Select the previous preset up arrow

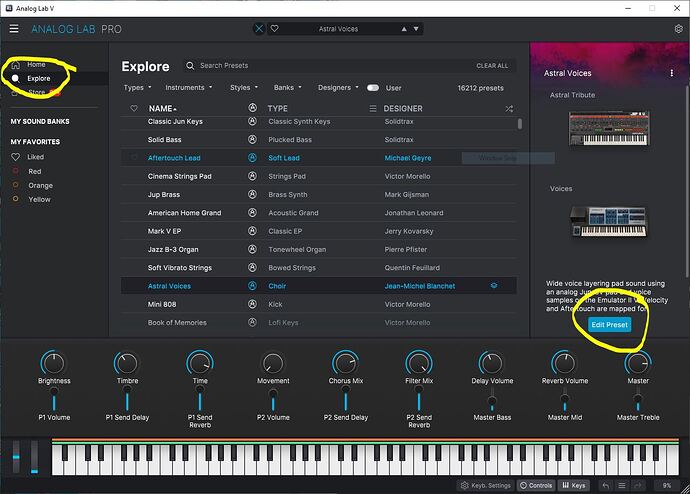click(x=404, y=29)
